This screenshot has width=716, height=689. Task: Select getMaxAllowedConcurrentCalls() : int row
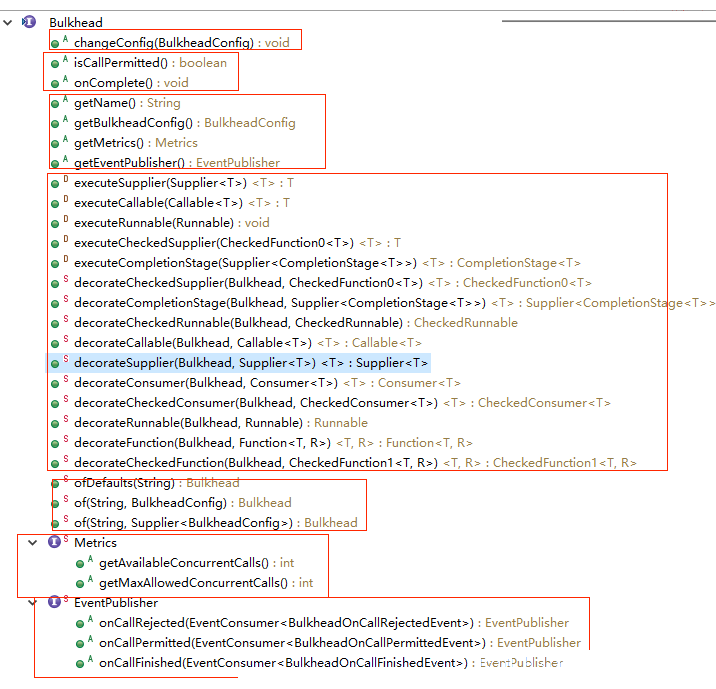click(x=206, y=583)
